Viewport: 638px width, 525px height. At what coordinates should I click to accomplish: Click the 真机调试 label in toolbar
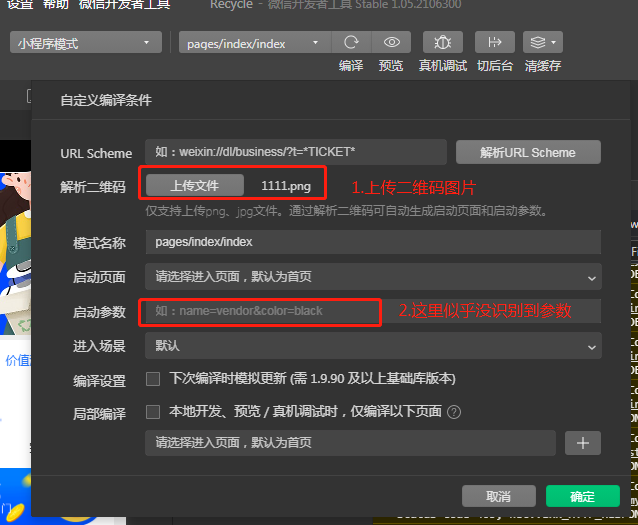click(x=443, y=66)
